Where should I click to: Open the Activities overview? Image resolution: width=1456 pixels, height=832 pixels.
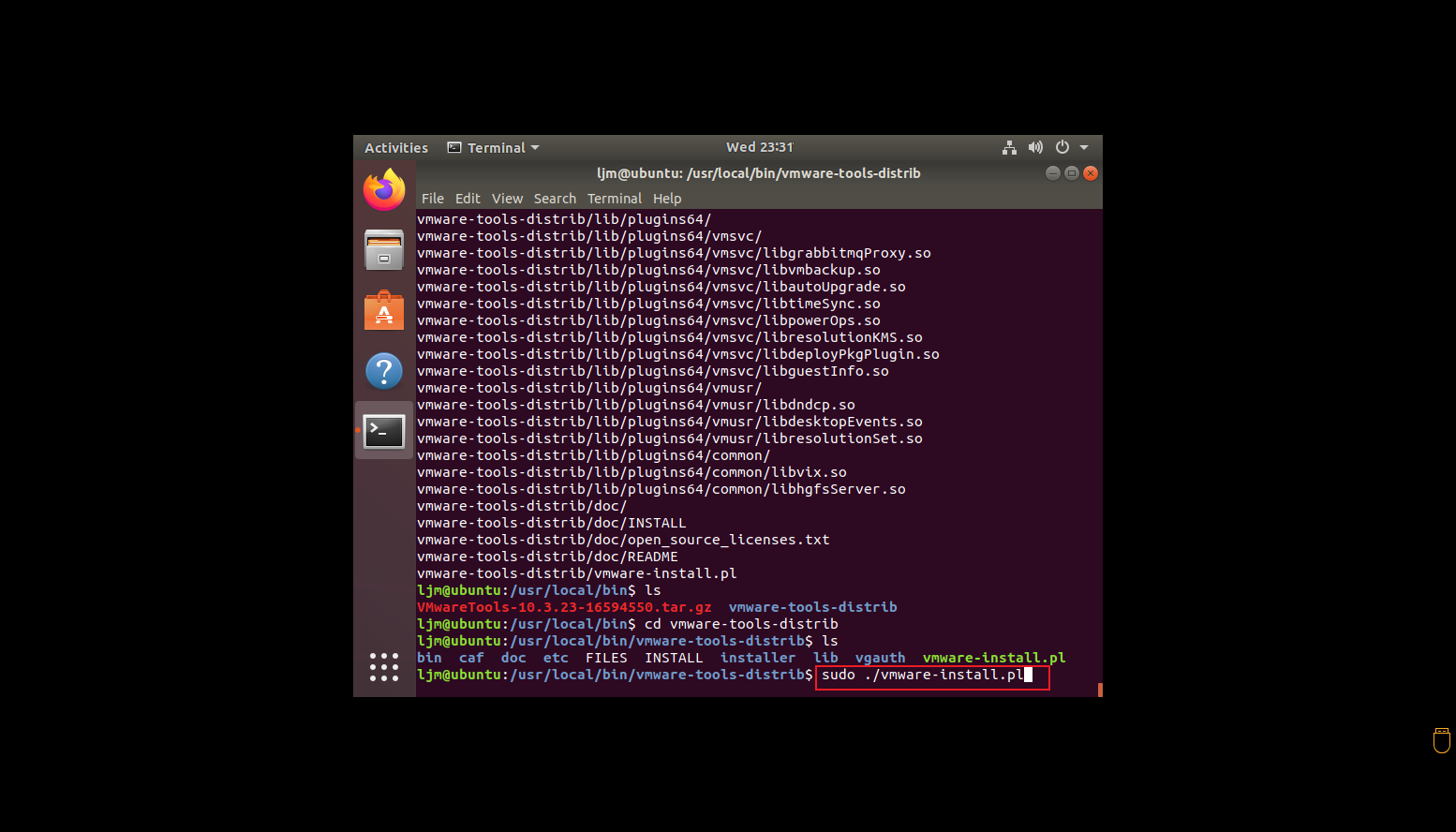pyautogui.click(x=396, y=147)
